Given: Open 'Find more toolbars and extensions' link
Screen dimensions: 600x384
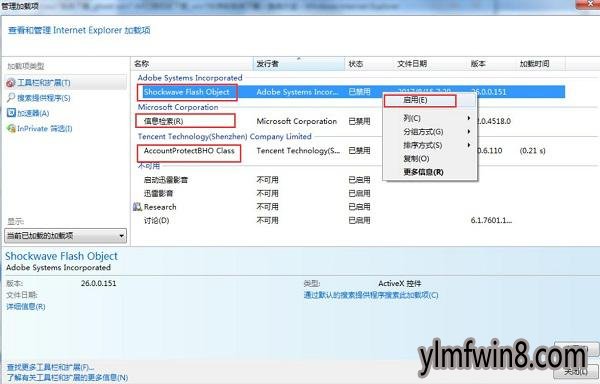Looking at the screenshot, I should coord(50,368).
